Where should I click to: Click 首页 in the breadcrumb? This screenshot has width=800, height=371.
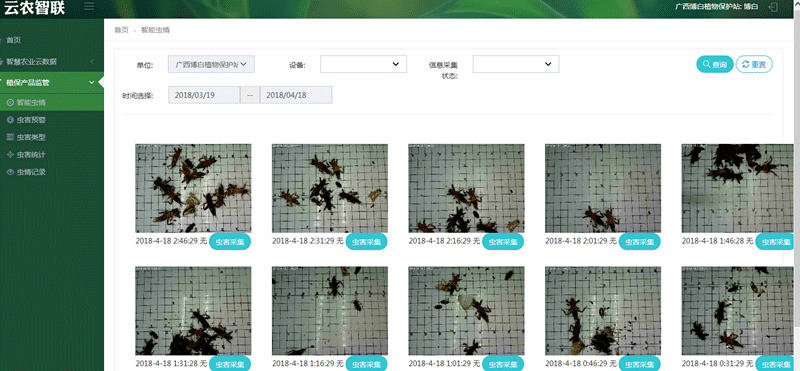point(121,30)
